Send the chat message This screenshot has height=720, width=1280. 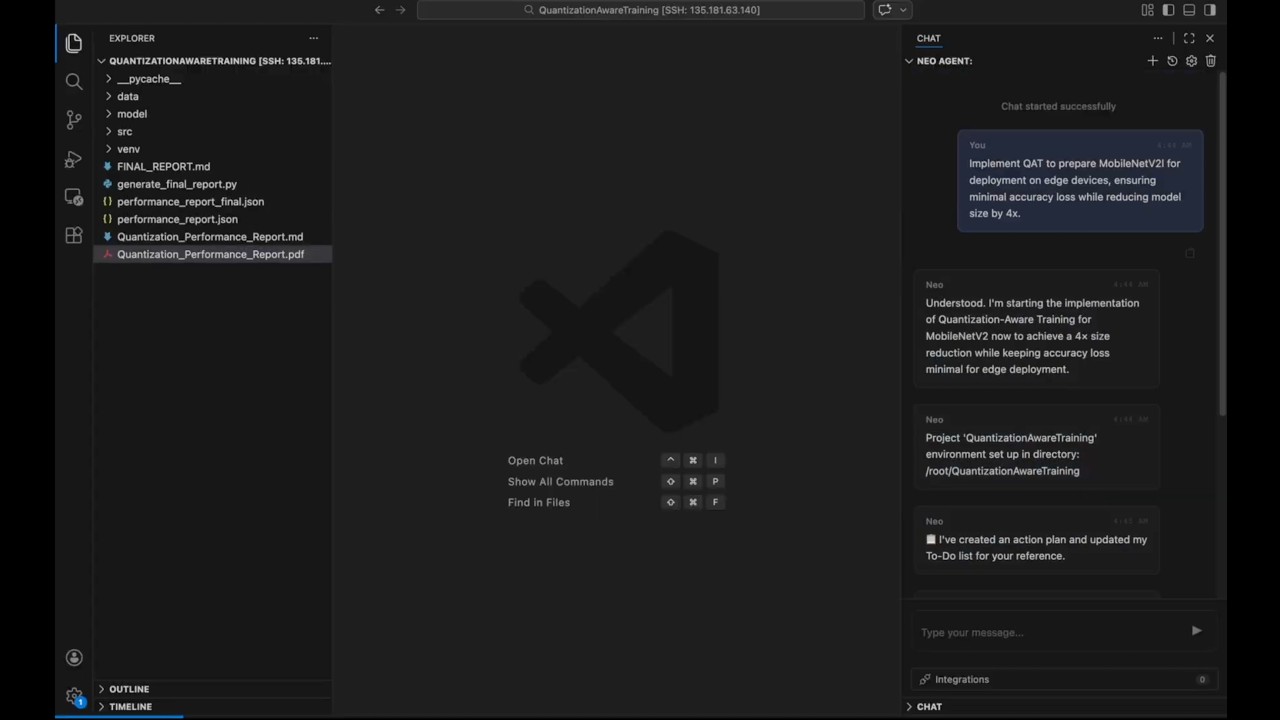tap(1196, 631)
